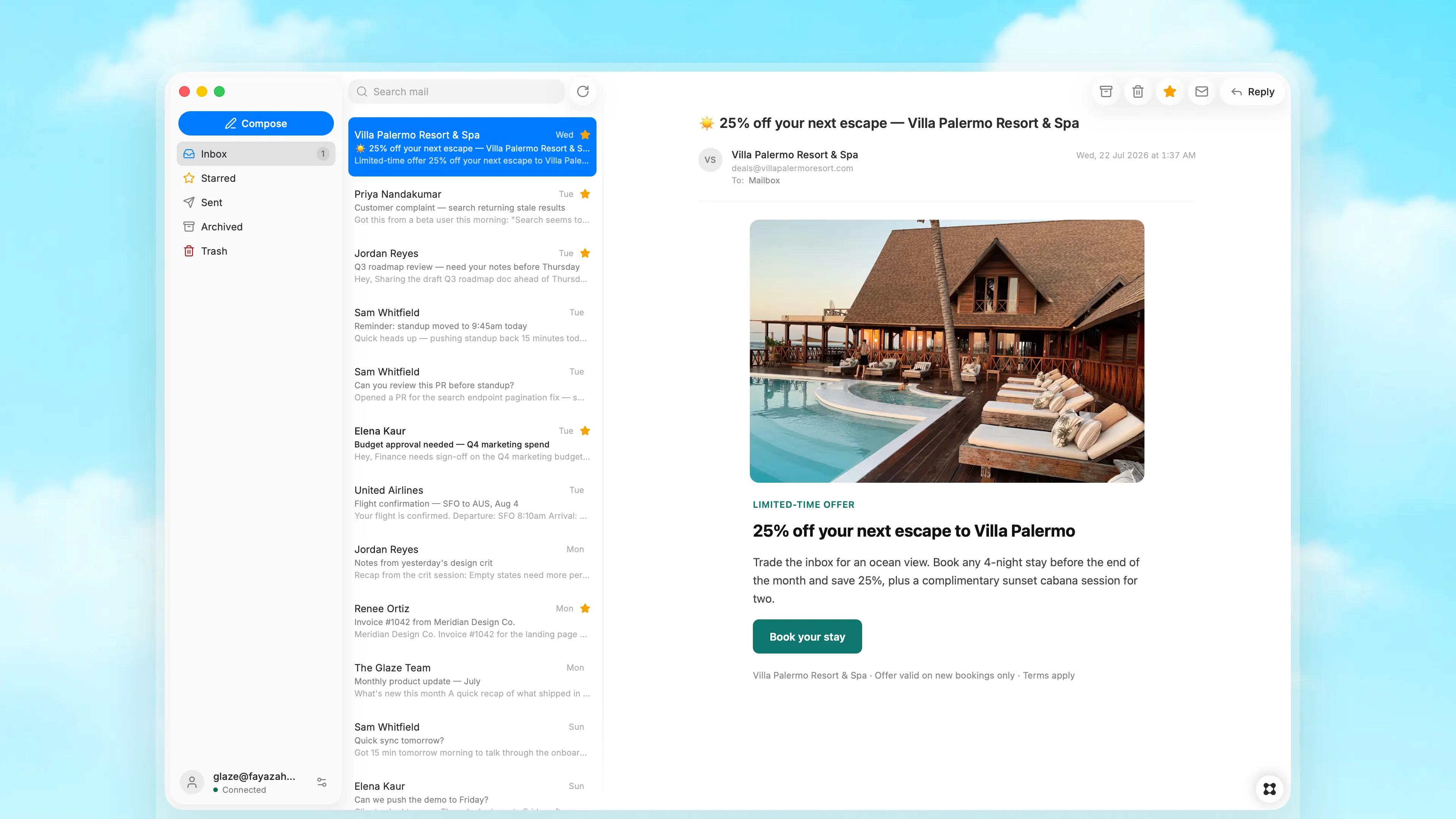Click the red Trash icon in sidebar
Screen dimensions: 1456x819
pyautogui.click(x=189, y=251)
